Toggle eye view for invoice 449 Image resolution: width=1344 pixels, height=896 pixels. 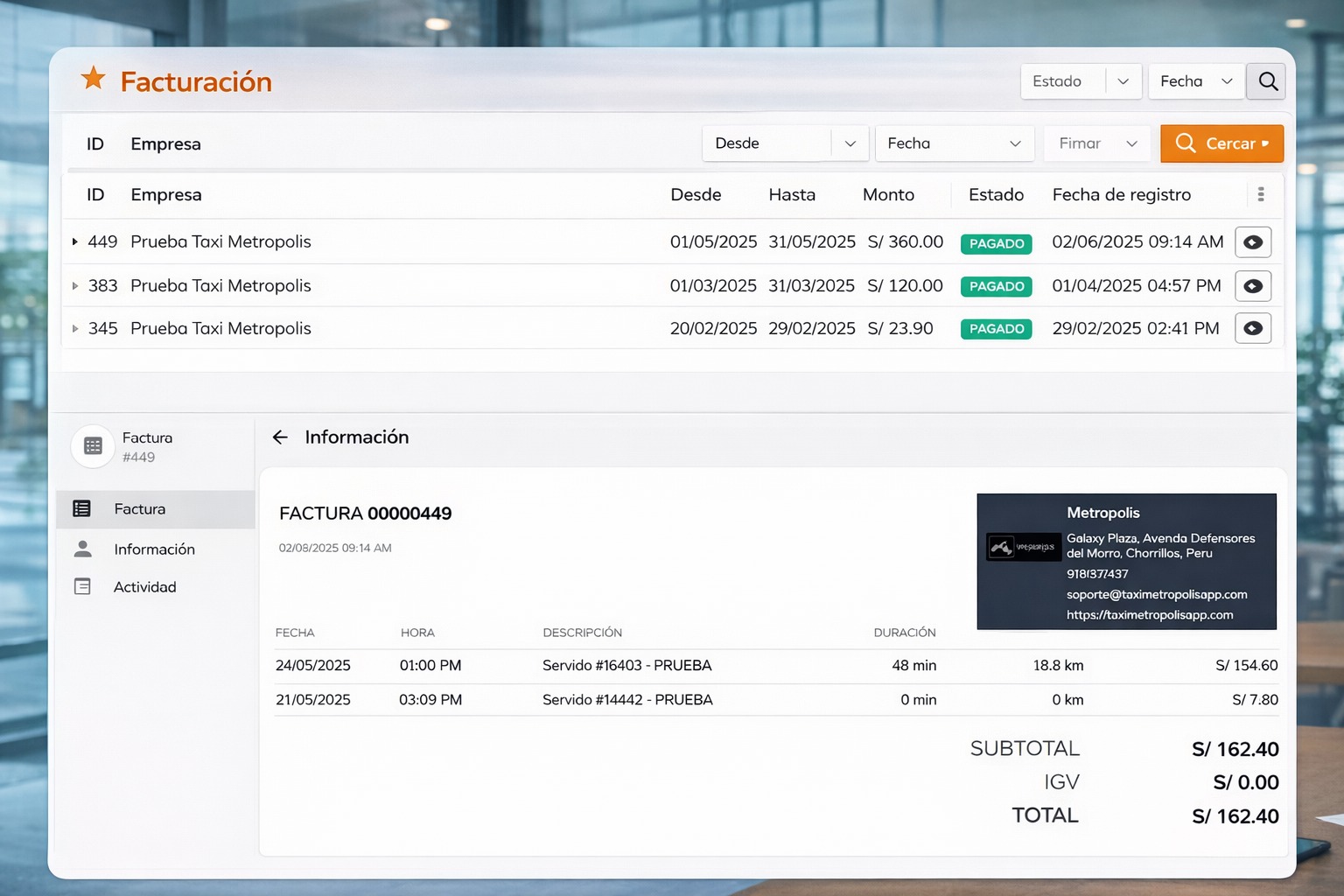1252,242
